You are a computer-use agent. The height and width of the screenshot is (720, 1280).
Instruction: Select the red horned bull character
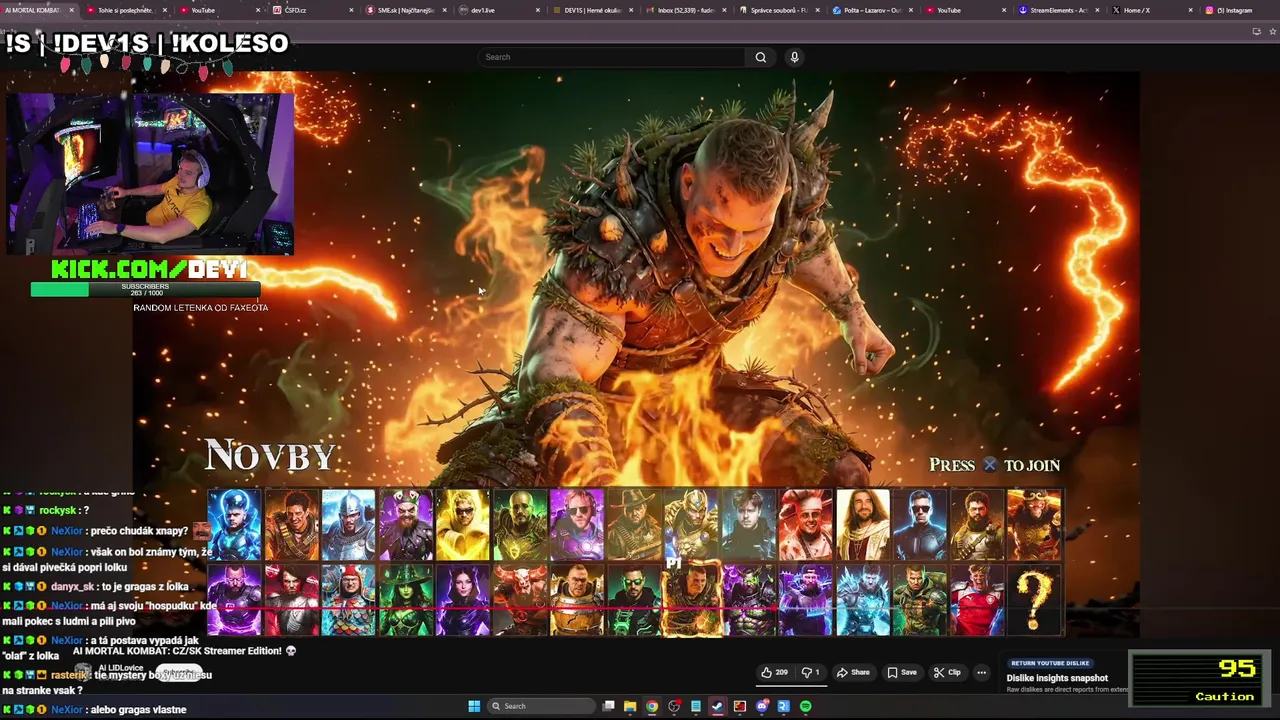click(520, 600)
